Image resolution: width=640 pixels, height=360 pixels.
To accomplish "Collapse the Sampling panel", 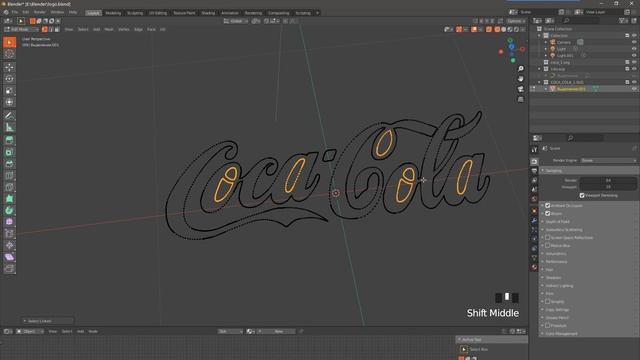I will 589,171.
